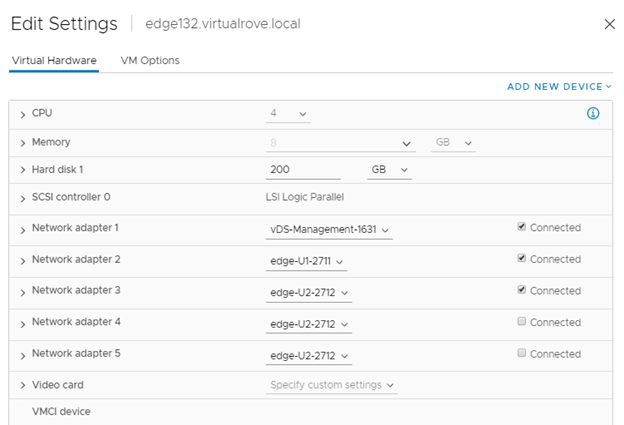This screenshot has width=624, height=425.
Task: Expand Network adapter 1 details
Action: pyautogui.click(x=22, y=229)
